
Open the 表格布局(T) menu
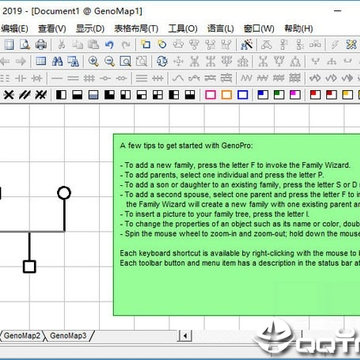pos(136,29)
